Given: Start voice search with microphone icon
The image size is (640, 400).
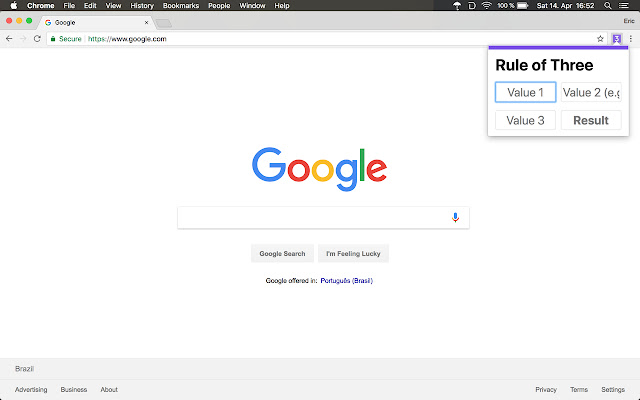Looking at the screenshot, I should (x=455, y=218).
